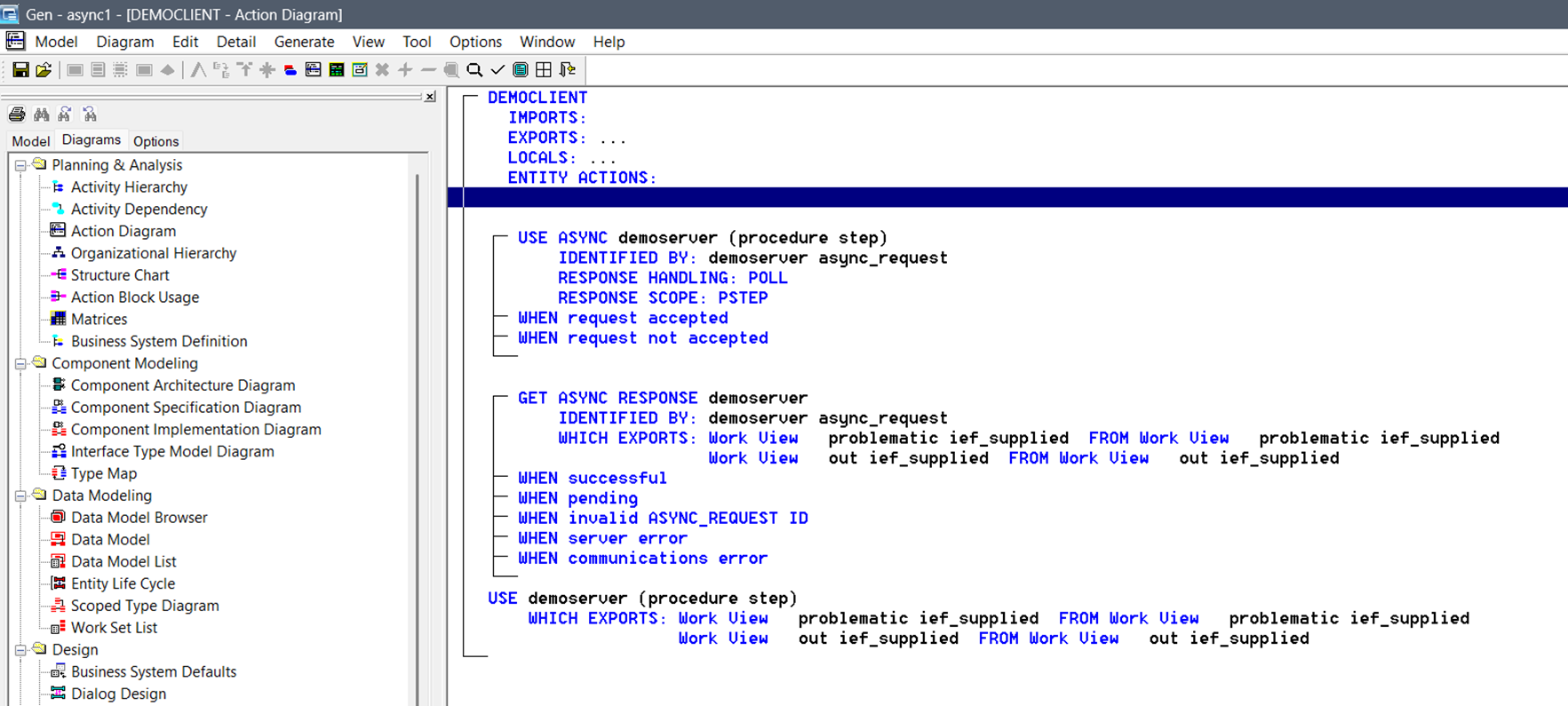
Task: Select Data Model Browser tree item
Action: 139,518
